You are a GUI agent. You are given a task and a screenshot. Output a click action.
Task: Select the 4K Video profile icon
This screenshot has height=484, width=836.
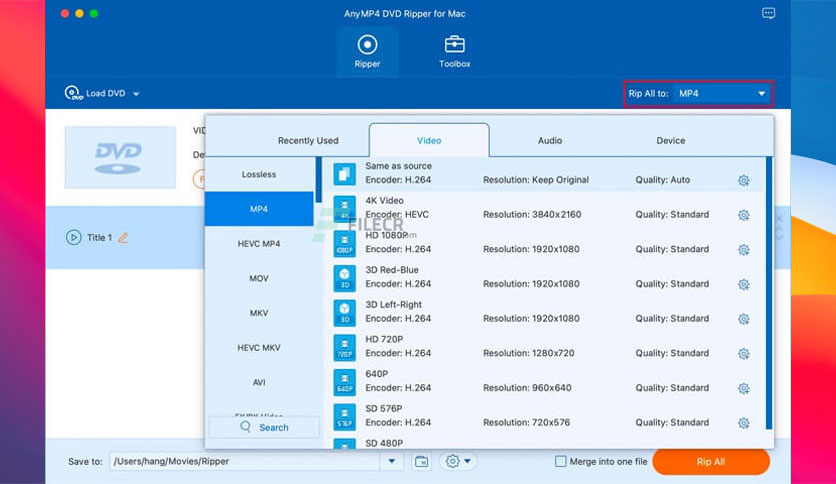344,208
